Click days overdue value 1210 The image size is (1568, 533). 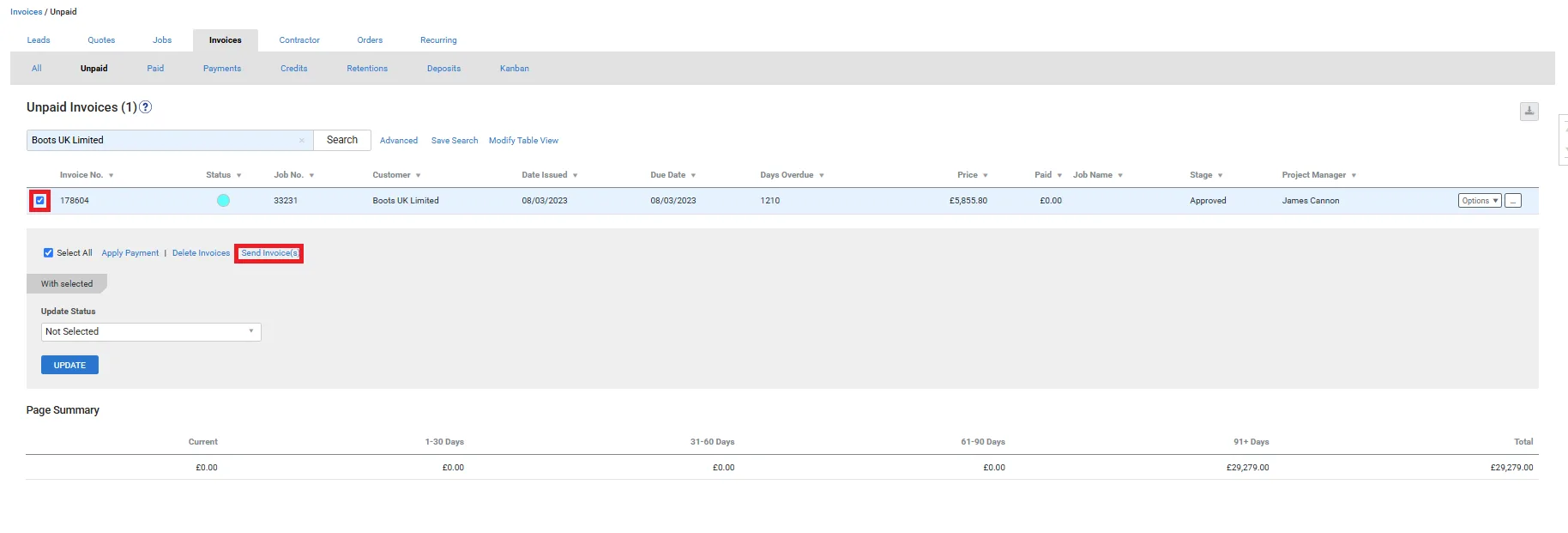(770, 201)
